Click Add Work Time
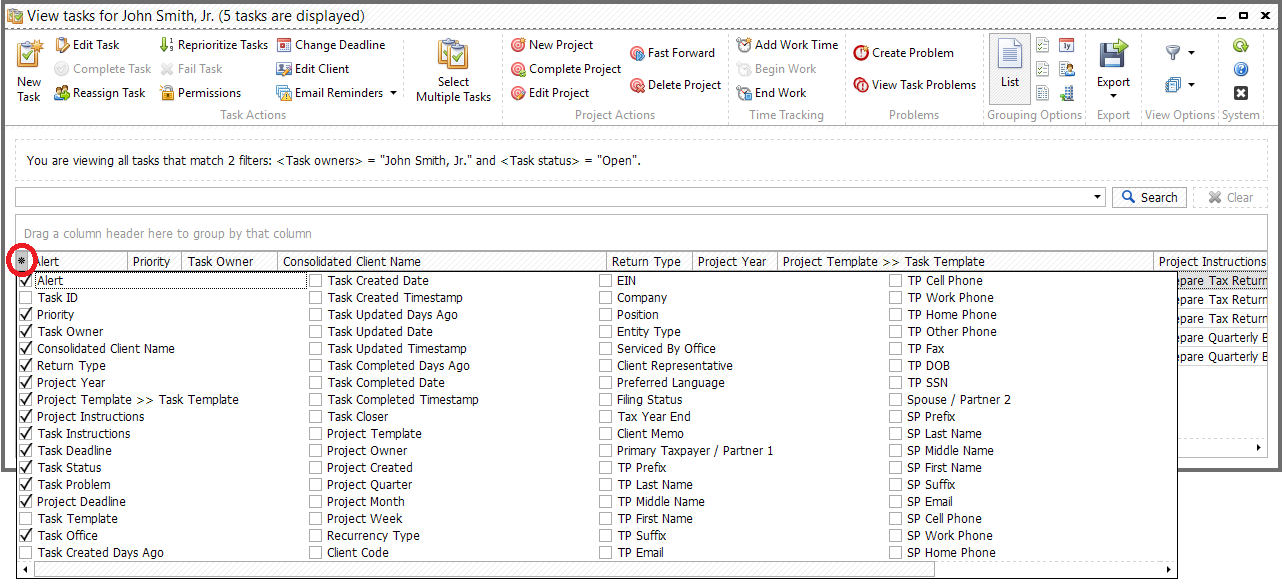The height and width of the screenshot is (581, 1282). tap(787, 45)
